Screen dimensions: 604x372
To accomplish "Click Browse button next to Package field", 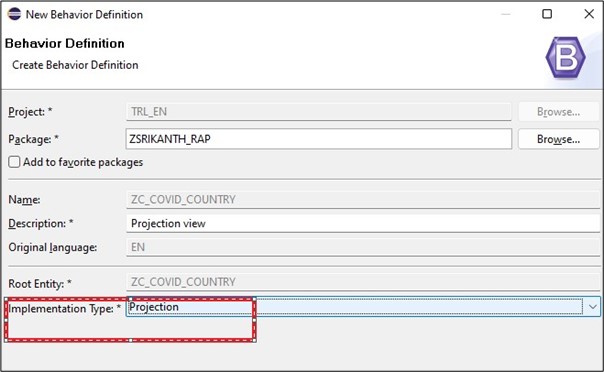I will (x=558, y=139).
